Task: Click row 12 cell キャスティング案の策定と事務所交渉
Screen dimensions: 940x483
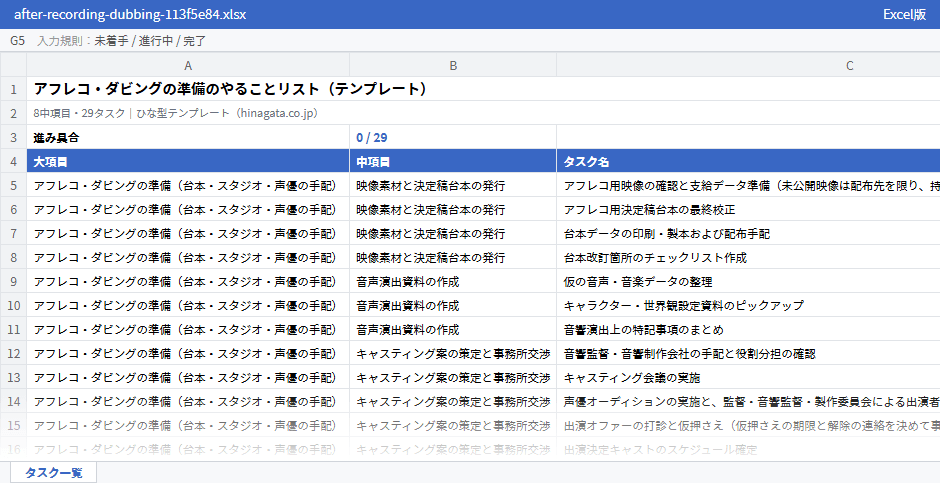Action: coord(453,354)
